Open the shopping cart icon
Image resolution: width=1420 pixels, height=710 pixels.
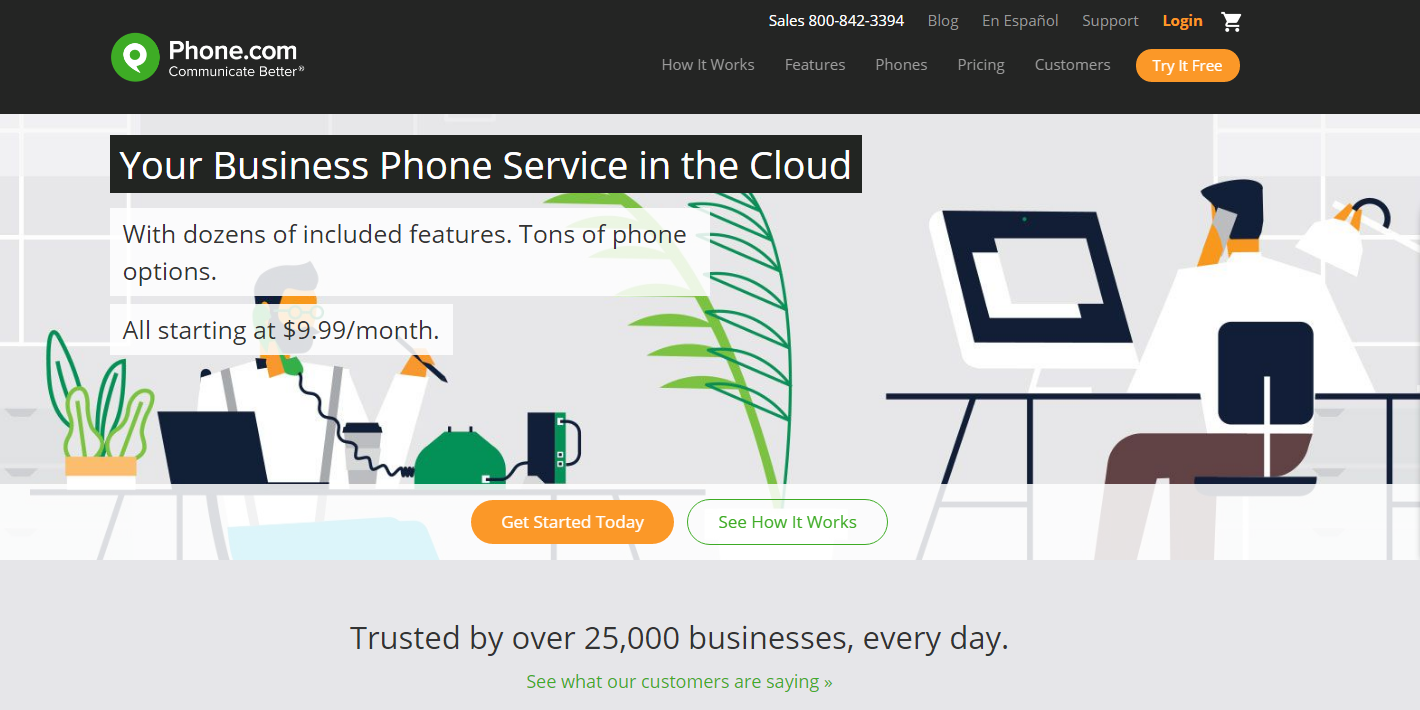1231,21
